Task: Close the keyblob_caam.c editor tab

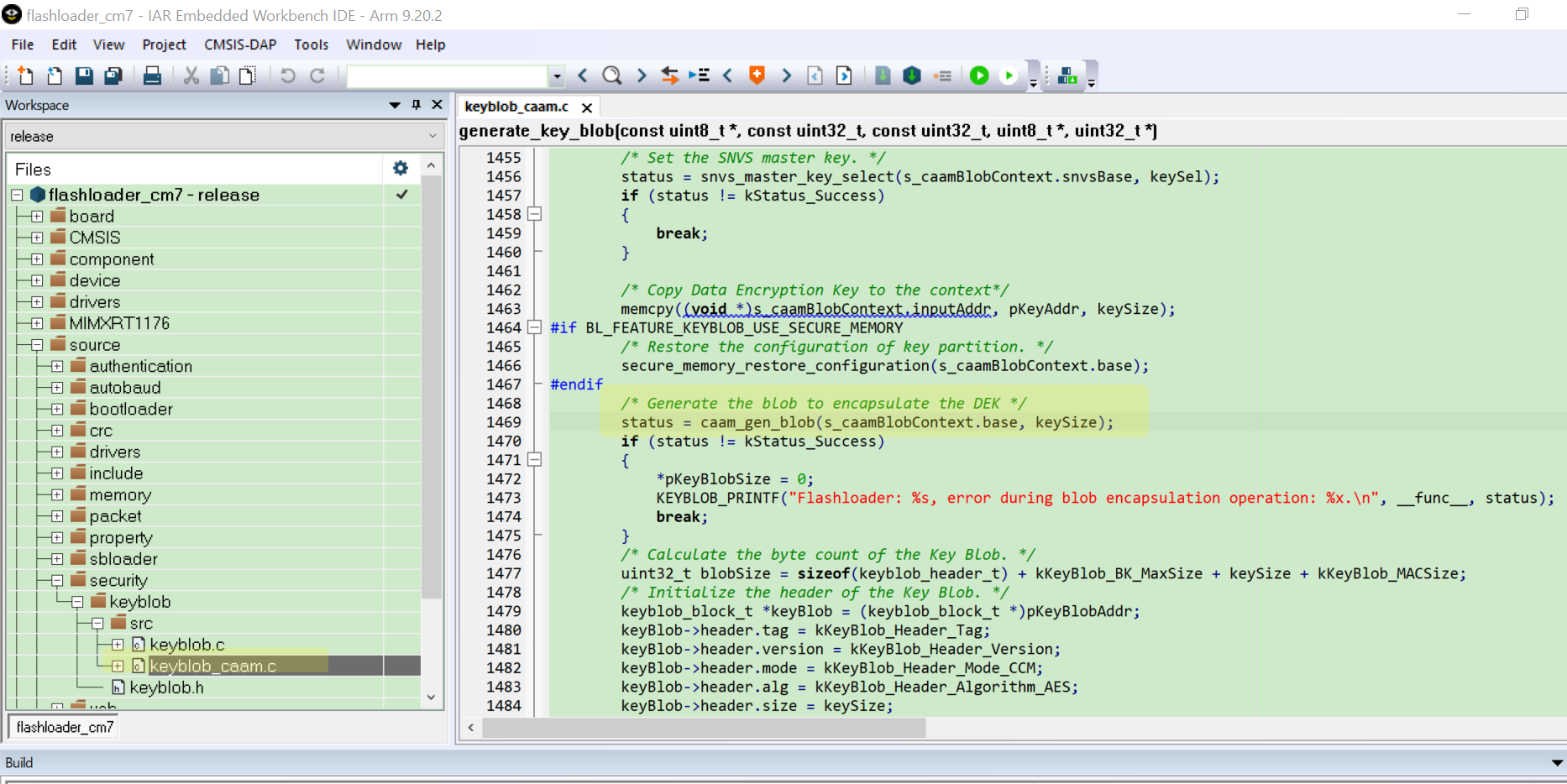Action: coord(587,107)
